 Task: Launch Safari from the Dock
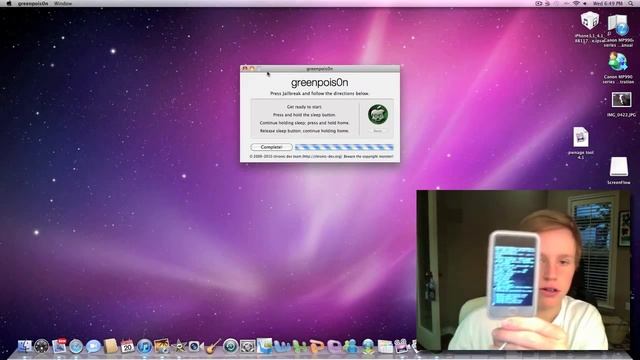coord(76,347)
